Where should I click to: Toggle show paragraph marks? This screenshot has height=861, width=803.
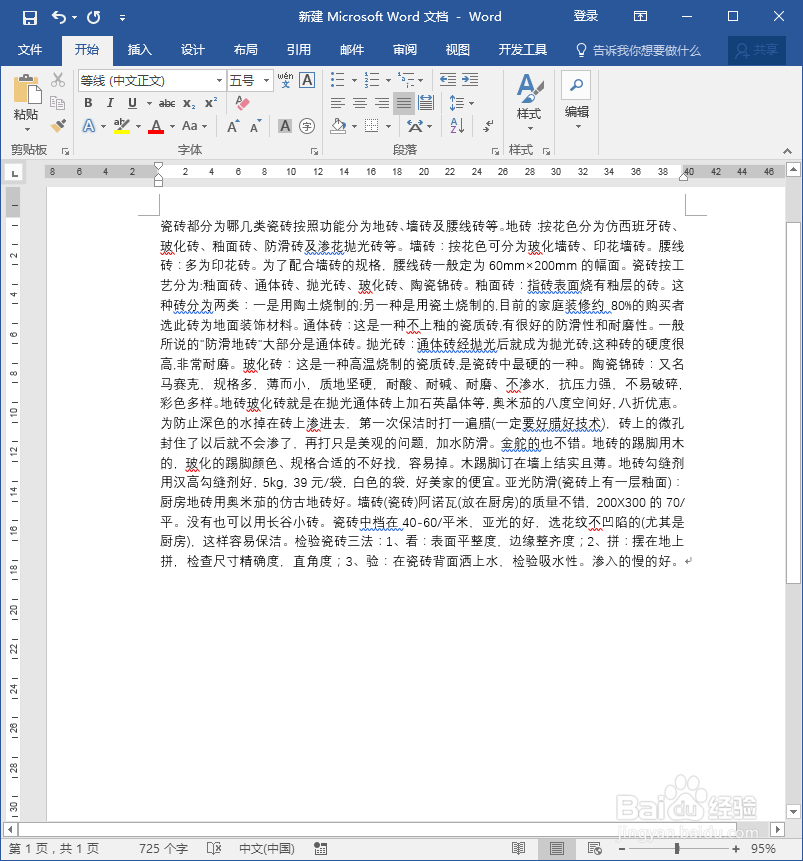(488, 126)
